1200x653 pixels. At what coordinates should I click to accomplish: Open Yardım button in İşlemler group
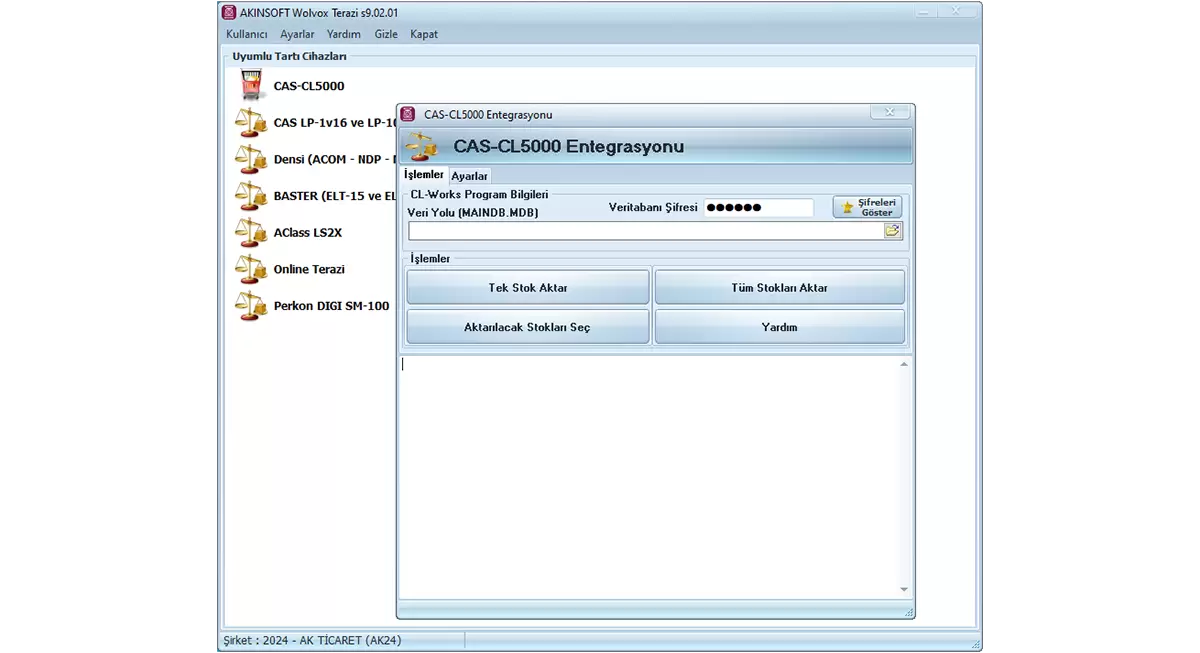[779, 327]
